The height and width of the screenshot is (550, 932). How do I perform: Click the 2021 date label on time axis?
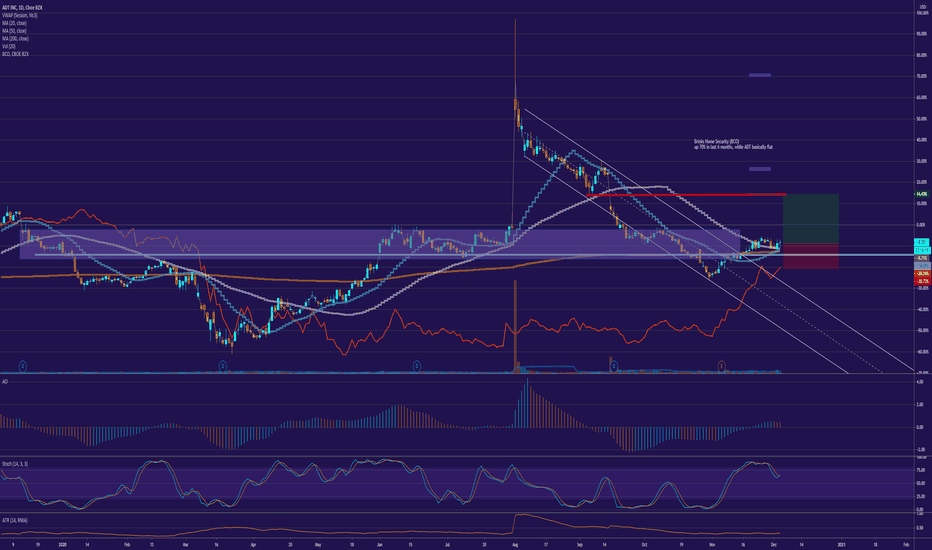point(841,544)
